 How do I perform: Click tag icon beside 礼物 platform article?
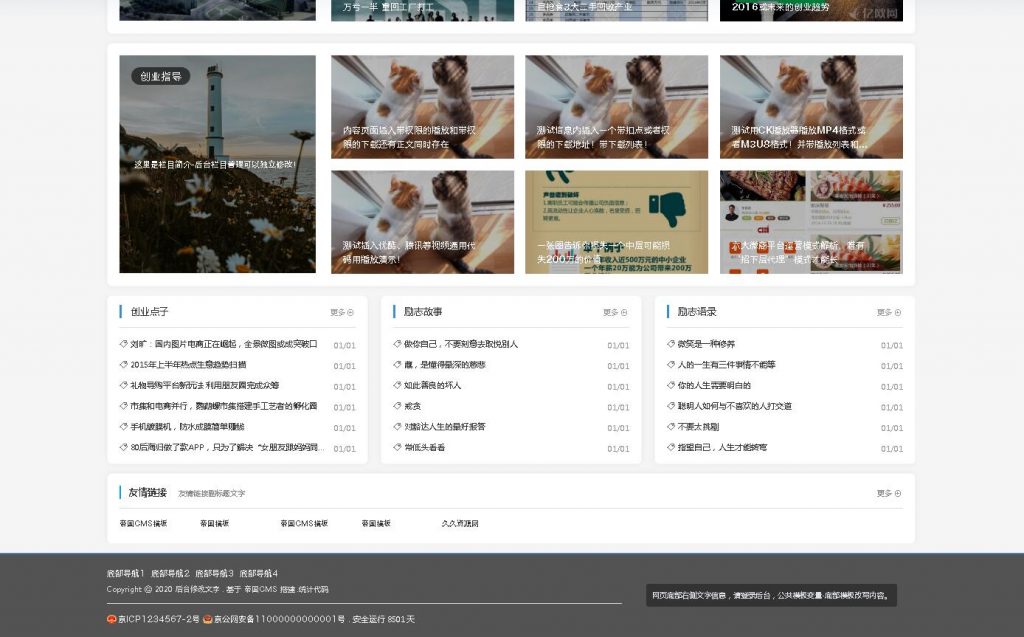coord(123,385)
